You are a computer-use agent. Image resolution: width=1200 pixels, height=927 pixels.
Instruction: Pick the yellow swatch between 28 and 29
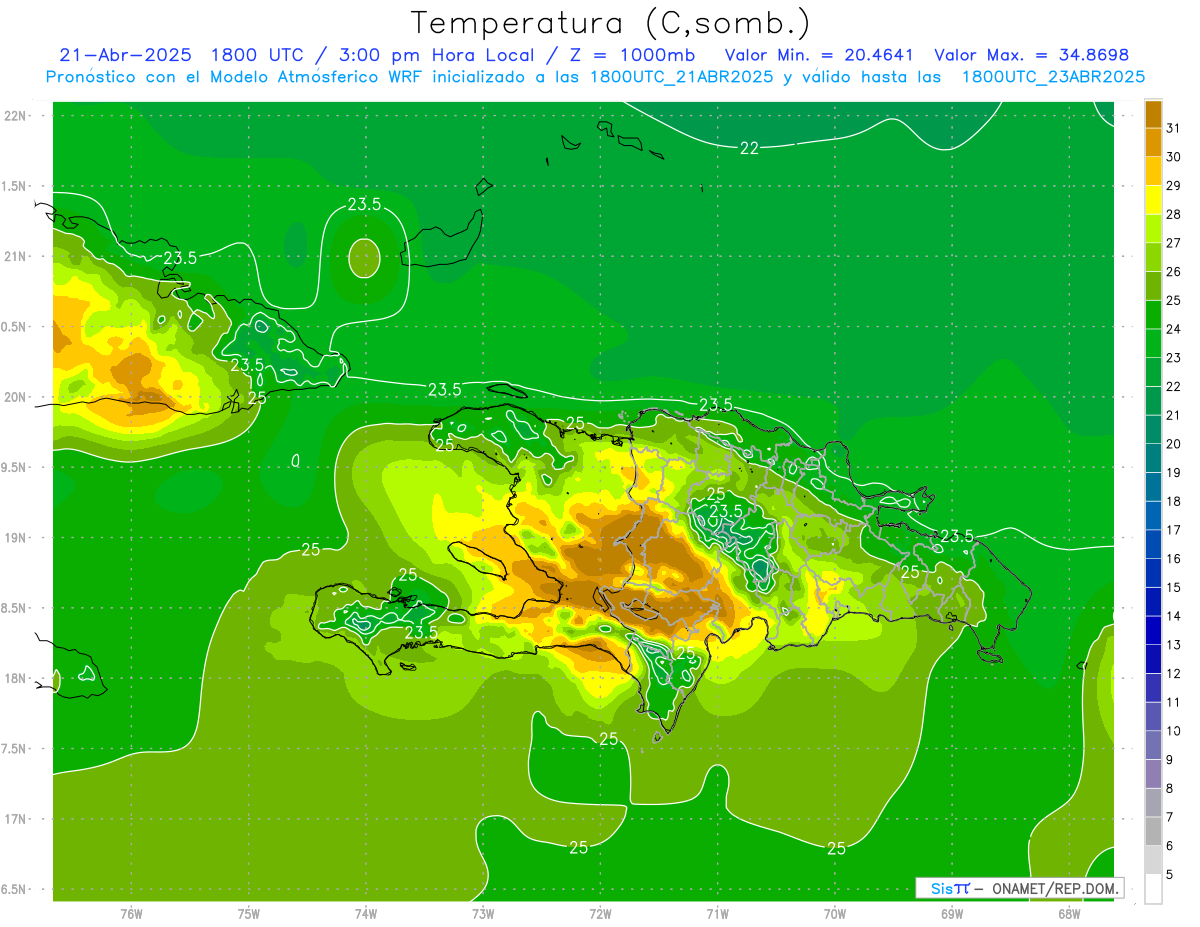1153,200
